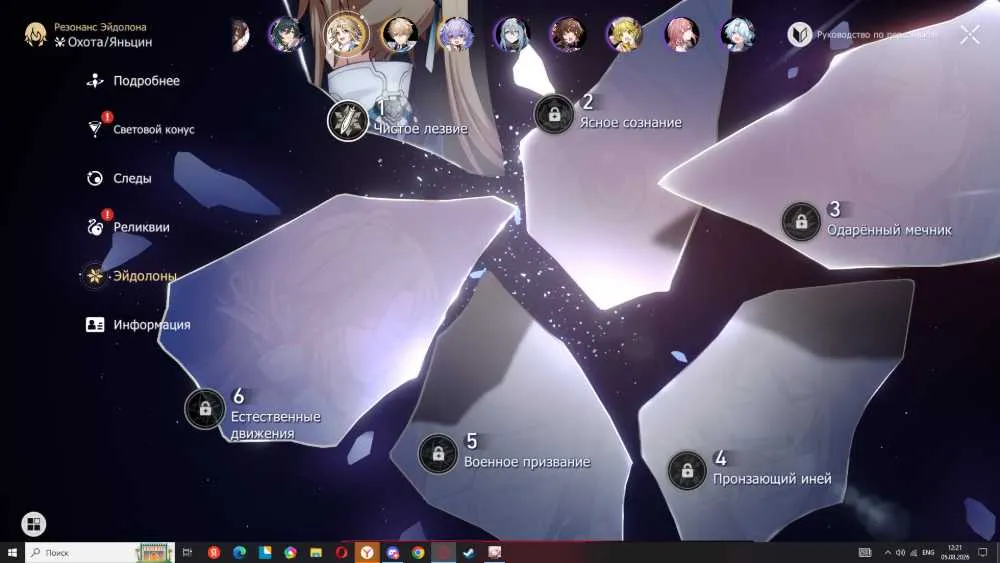Image resolution: width=1000 pixels, height=563 pixels.
Task: Open Steam from the taskbar
Action: 469,552
